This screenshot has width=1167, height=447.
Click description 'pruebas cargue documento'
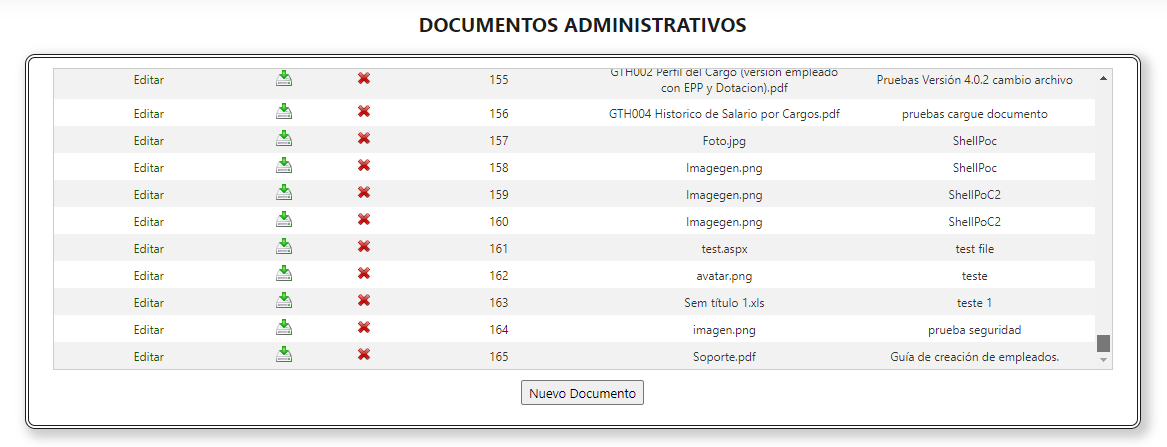[974, 114]
